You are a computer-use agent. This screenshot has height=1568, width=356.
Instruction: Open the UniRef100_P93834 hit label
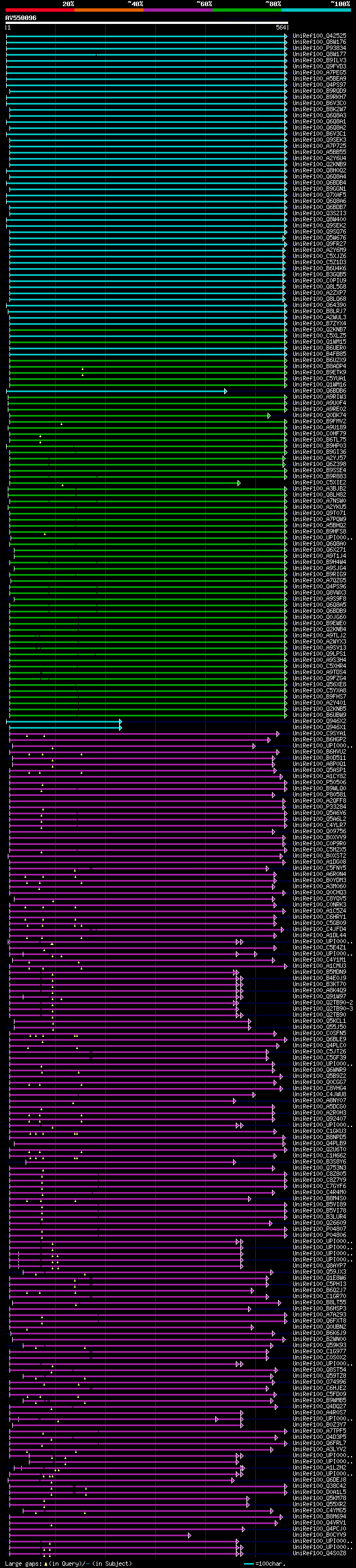319,48
